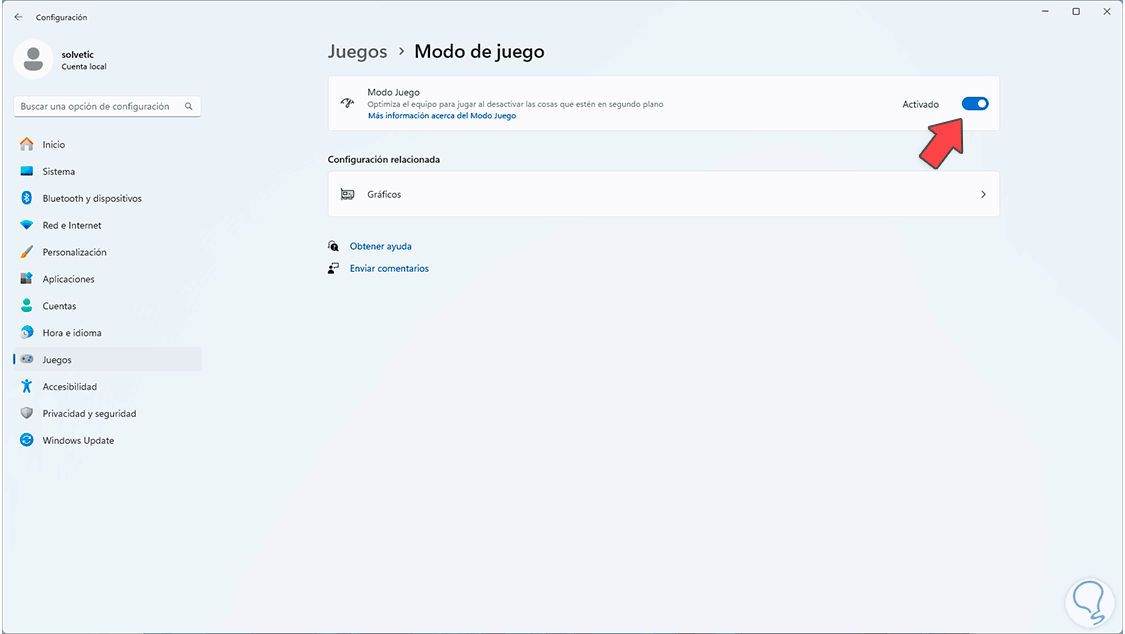Open the solvetic user avatar

point(33,59)
